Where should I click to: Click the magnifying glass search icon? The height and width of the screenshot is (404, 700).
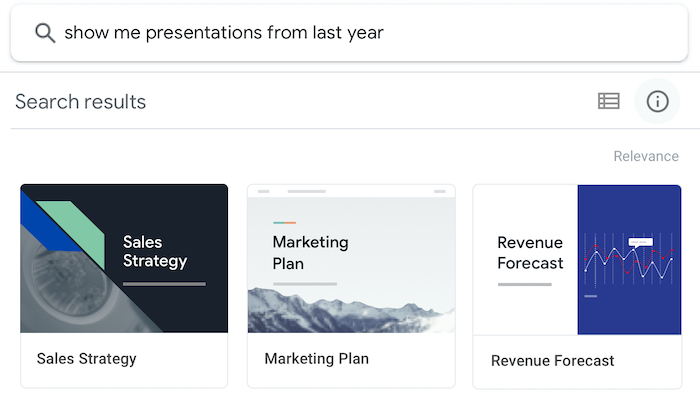[45, 33]
